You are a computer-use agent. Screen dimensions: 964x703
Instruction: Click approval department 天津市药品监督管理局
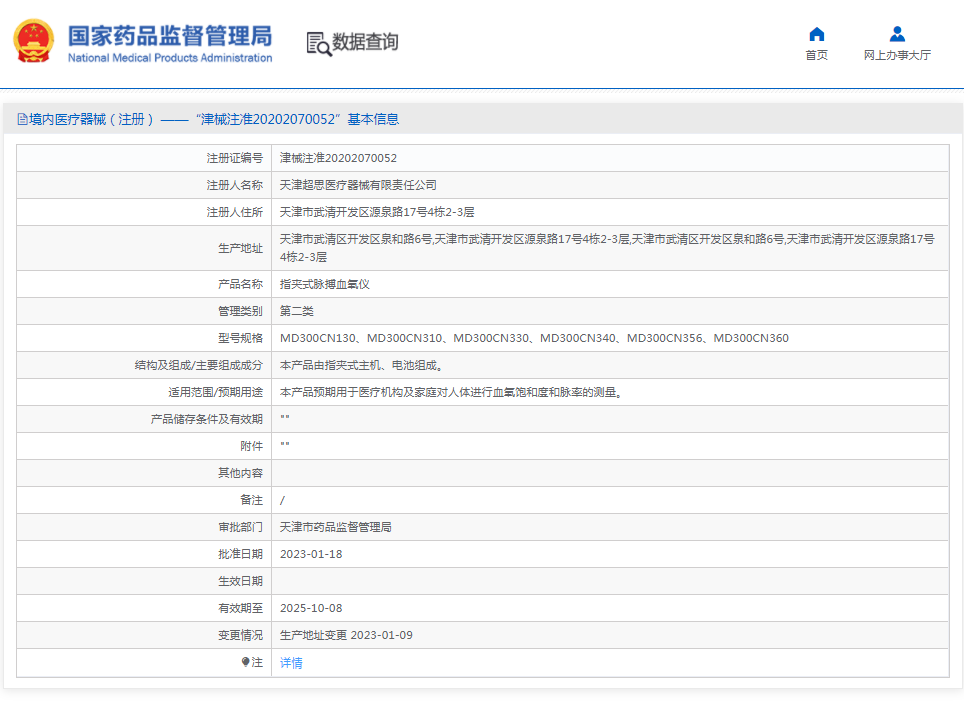pos(335,527)
